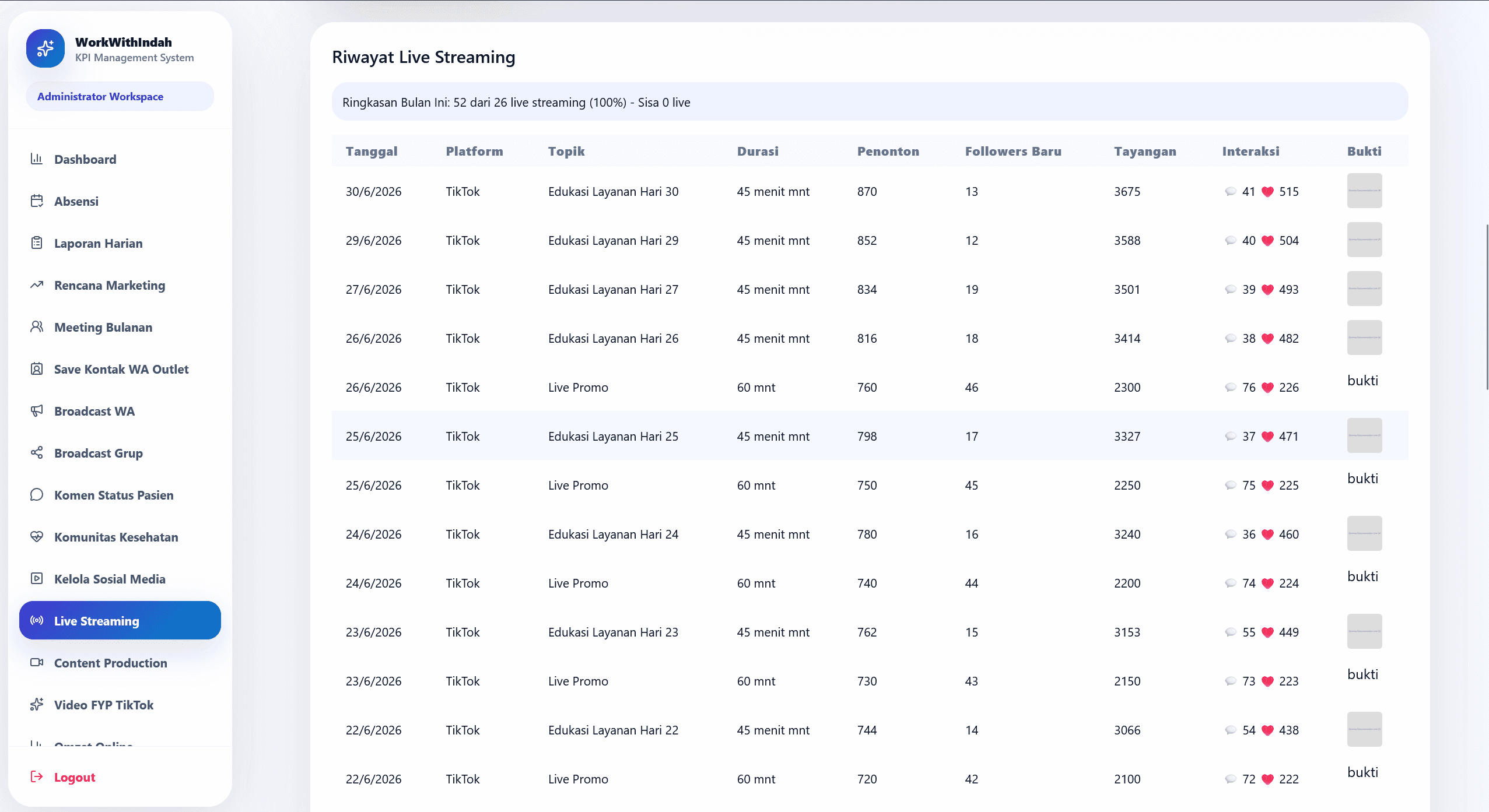Viewport: 1489px width, 812px height.
Task: Open proof thumbnail for Edukasi Layanan Hari 30
Action: [x=1364, y=191]
